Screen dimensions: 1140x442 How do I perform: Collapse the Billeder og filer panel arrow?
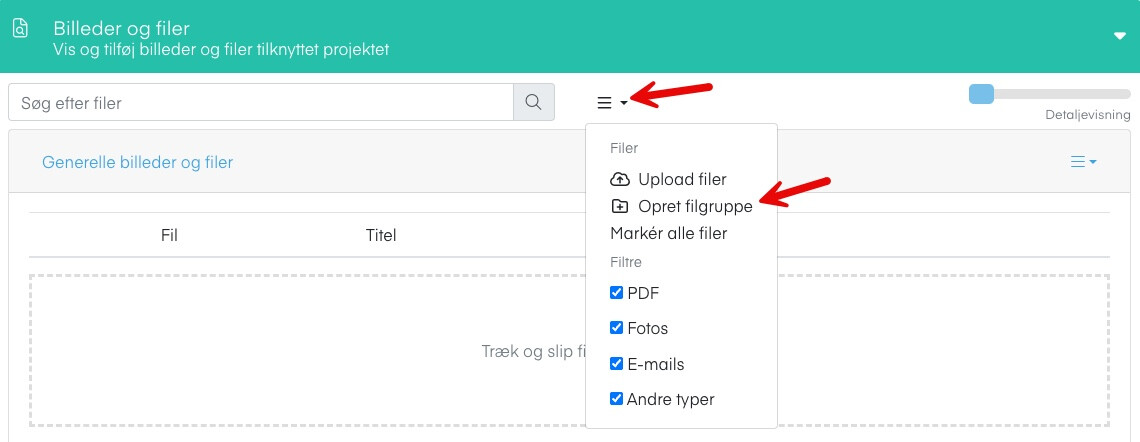(1120, 36)
